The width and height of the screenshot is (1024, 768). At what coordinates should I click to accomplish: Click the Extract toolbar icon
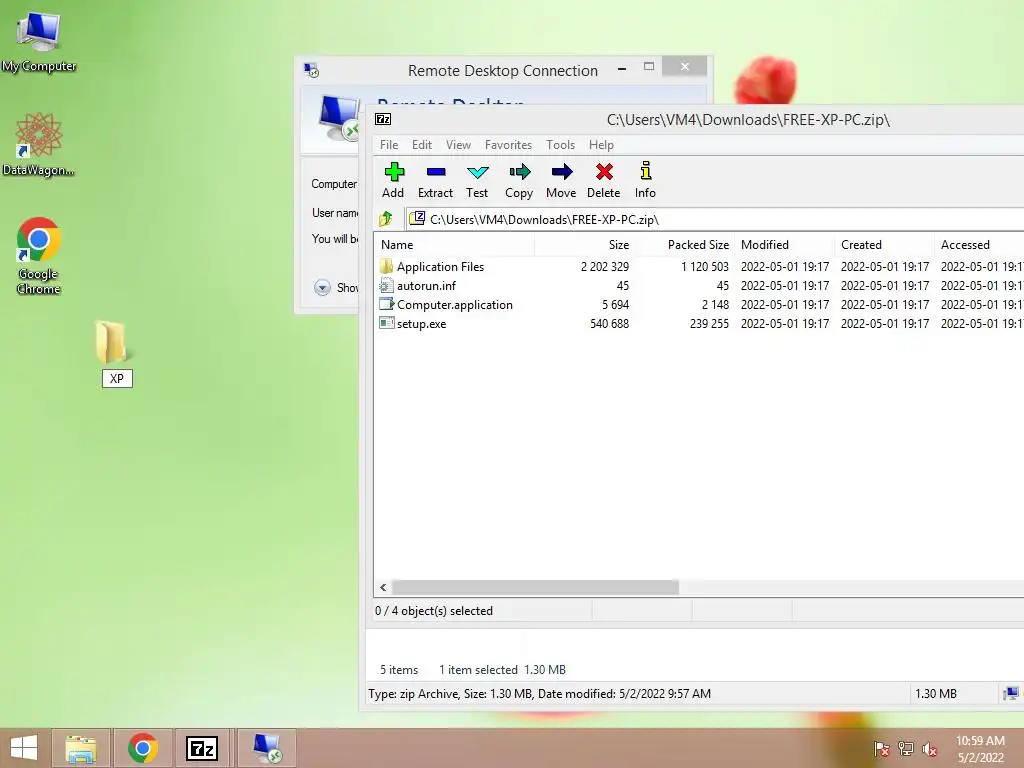click(435, 180)
